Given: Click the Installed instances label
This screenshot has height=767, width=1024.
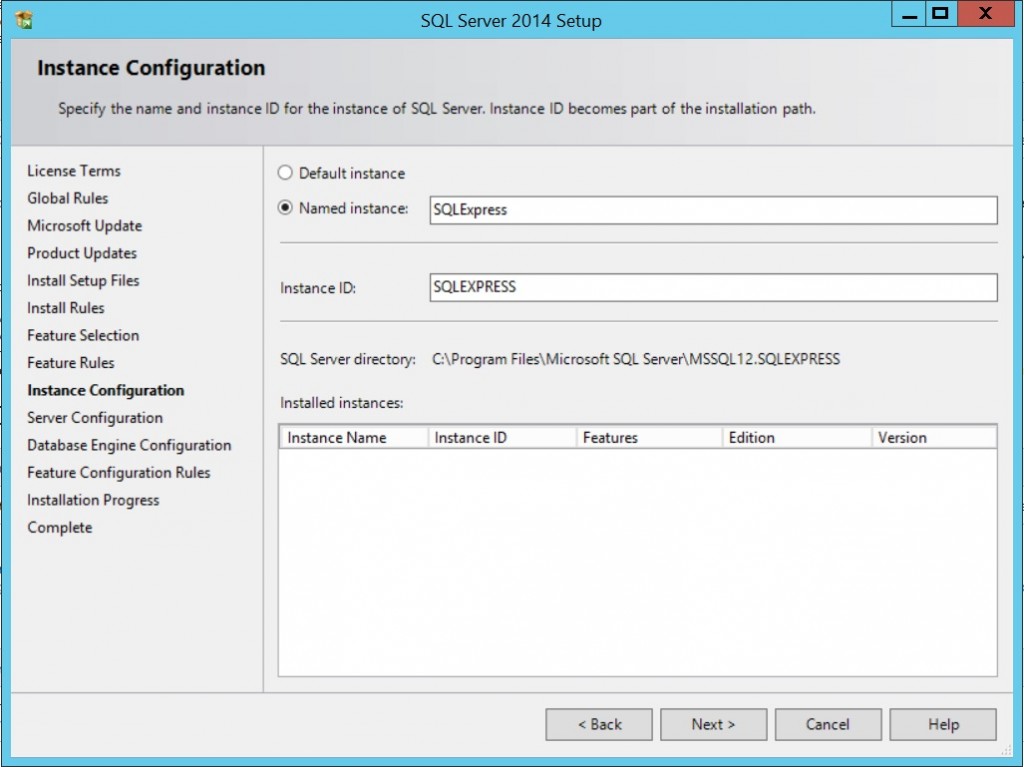Looking at the screenshot, I should pos(342,403).
